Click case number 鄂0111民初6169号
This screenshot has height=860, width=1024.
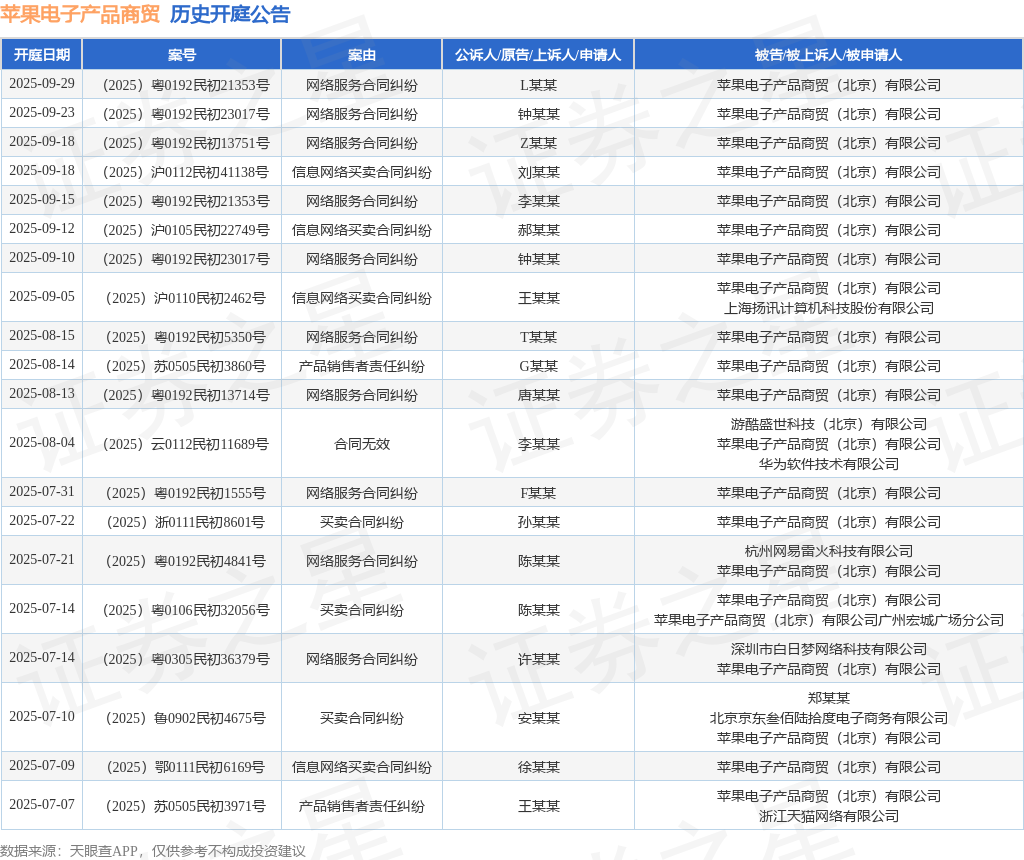click(x=210, y=767)
